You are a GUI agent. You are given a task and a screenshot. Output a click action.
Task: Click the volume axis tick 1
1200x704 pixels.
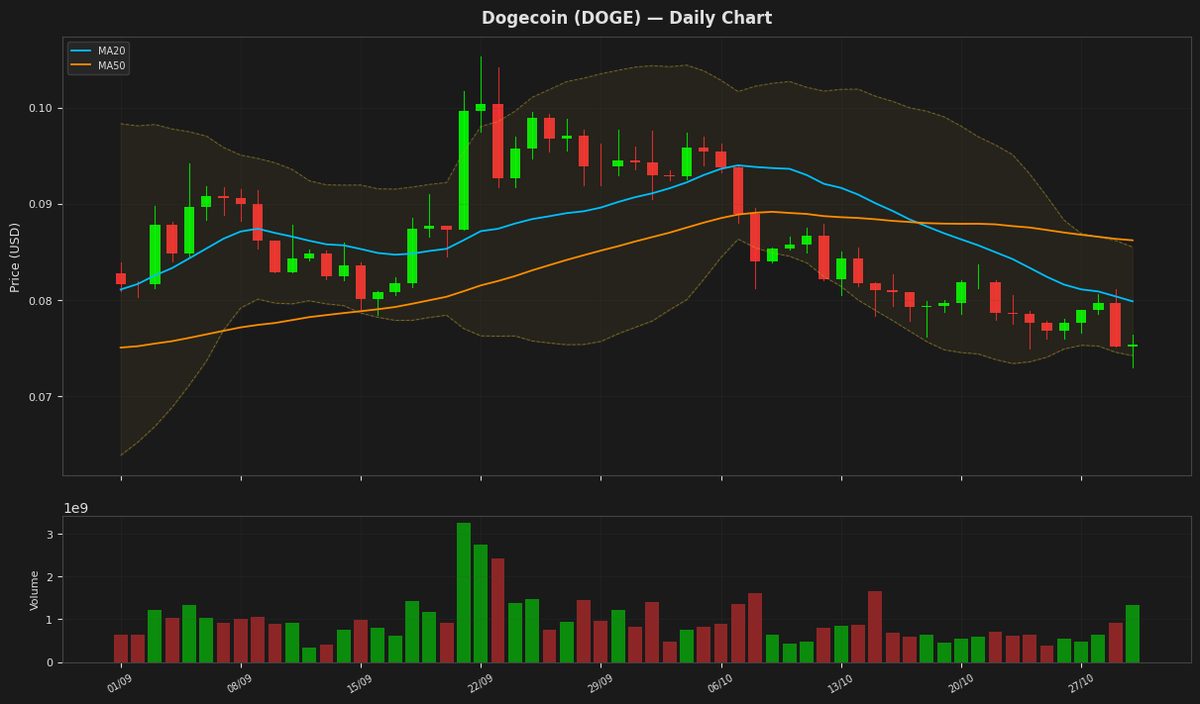50,620
